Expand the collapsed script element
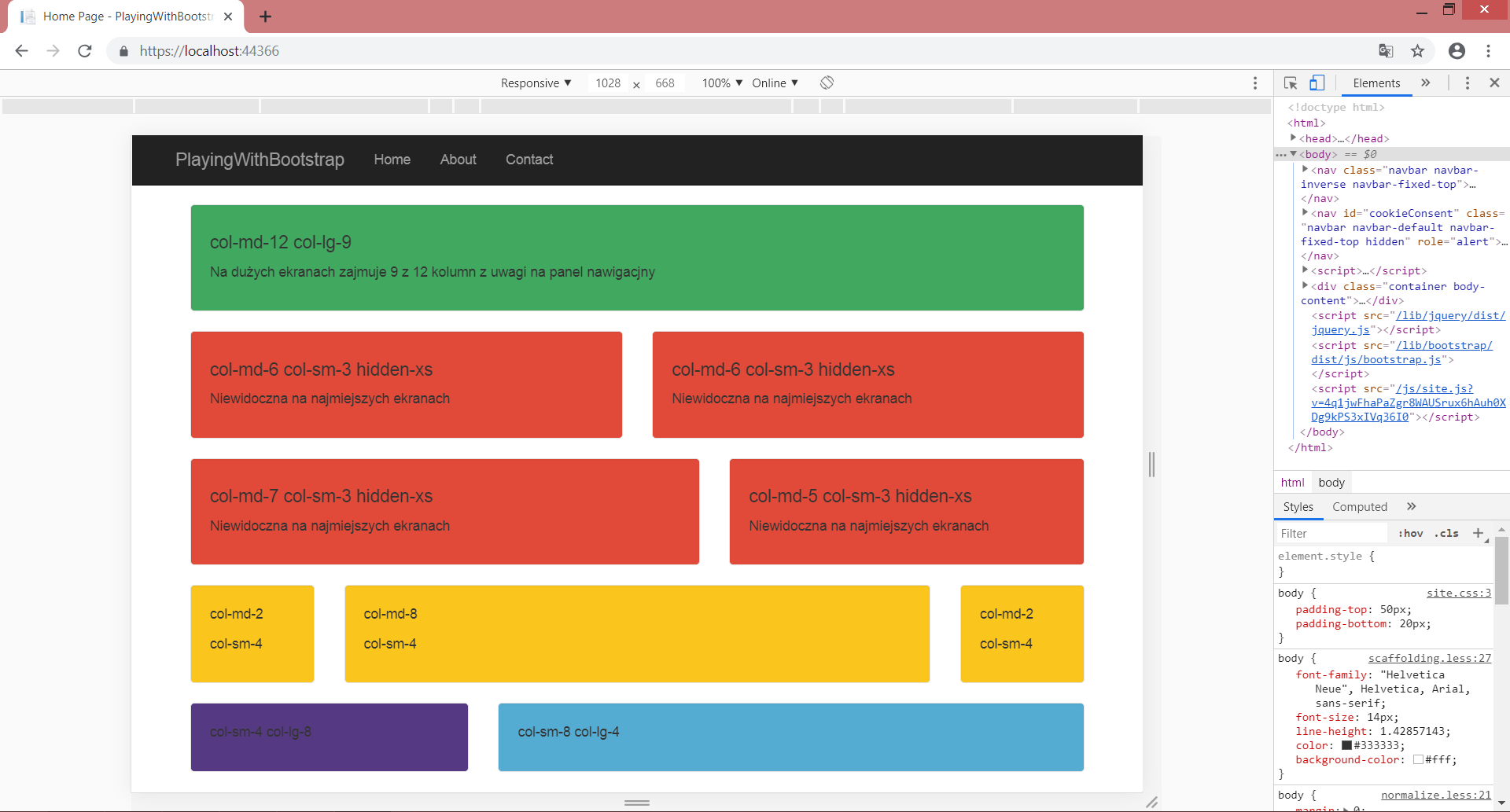 point(1305,270)
